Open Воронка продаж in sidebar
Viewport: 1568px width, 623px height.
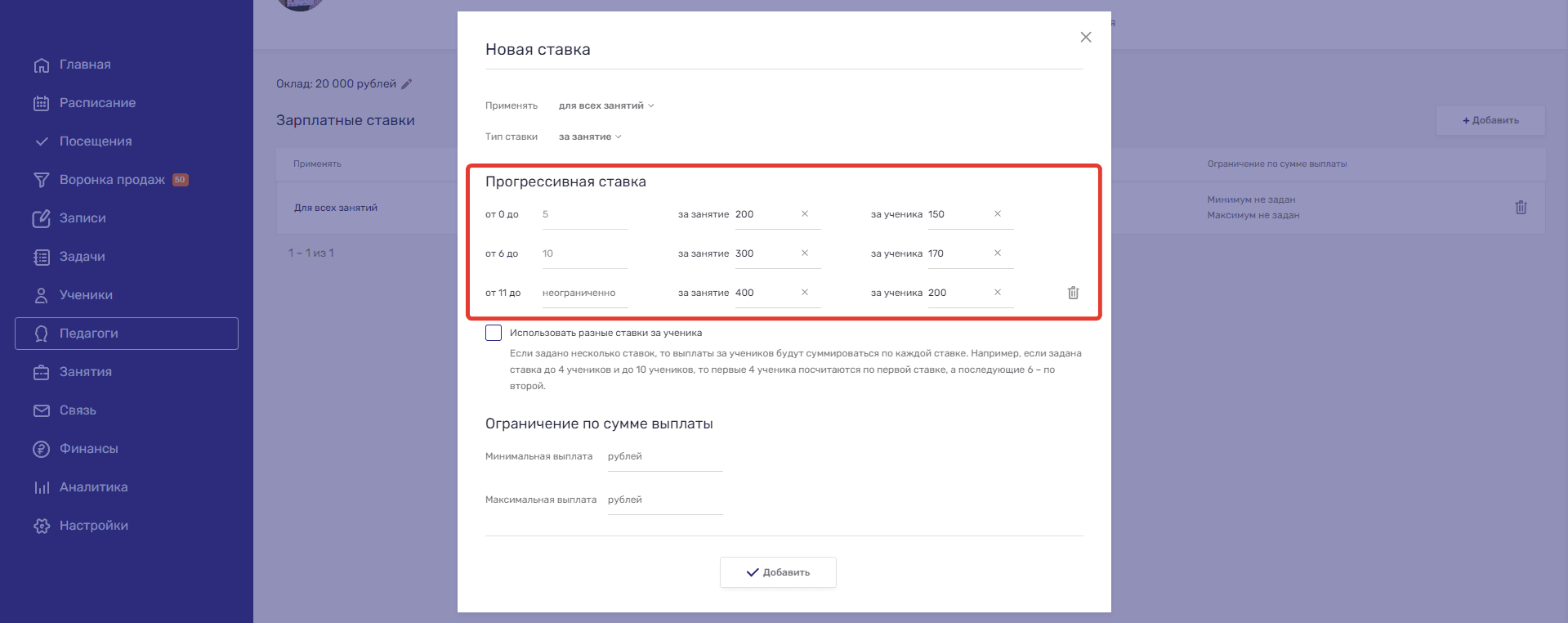pyautogui.click(x=112, y=180)
